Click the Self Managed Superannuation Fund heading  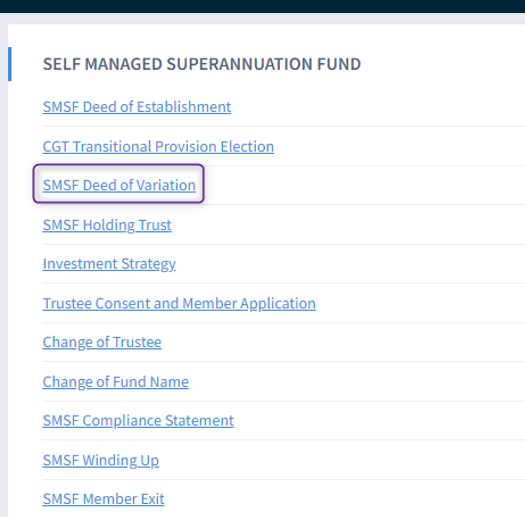point(202,64)
